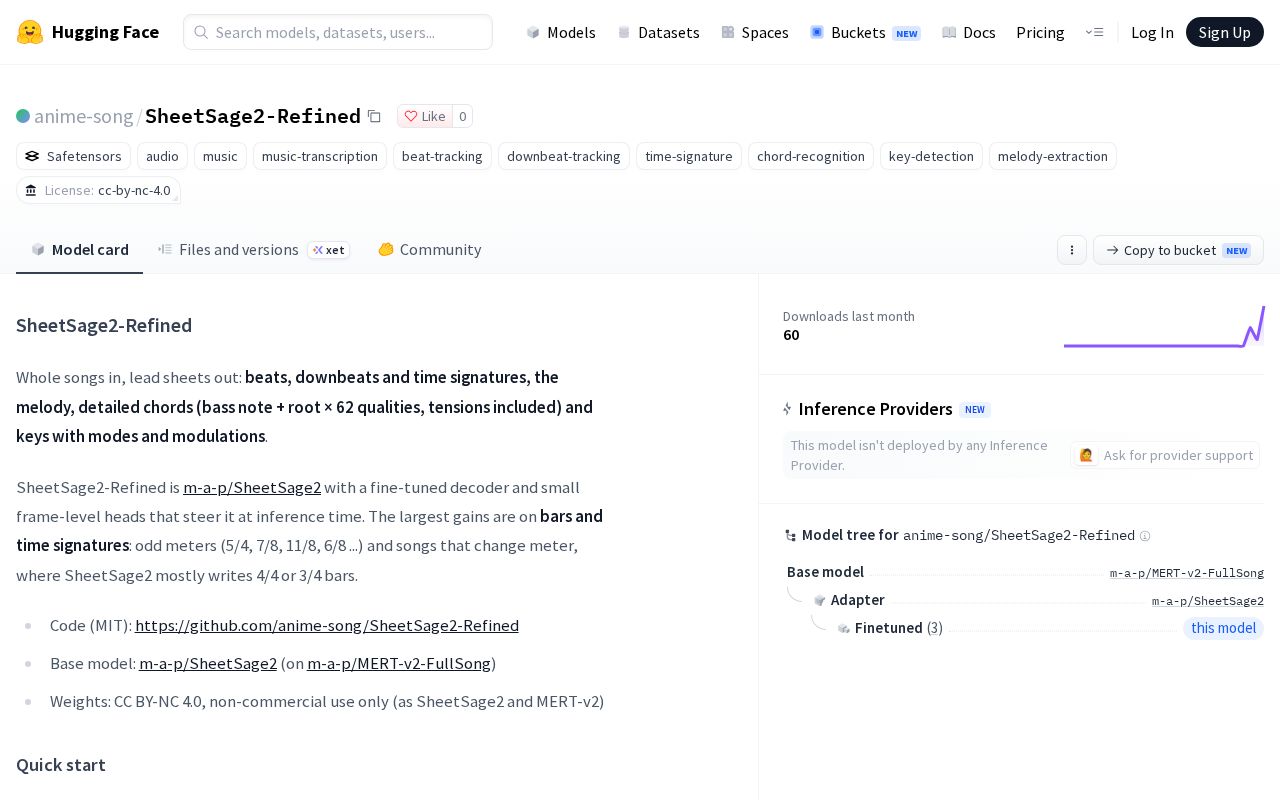This screenshot has width=1280, height=800.
Task: Open the Community tab
Action: pyautogui.click(x=430, y=250)
